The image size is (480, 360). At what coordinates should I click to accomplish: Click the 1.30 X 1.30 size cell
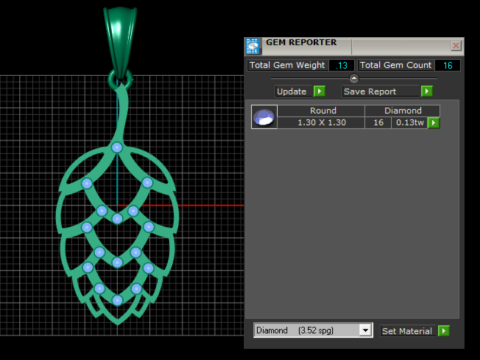(x=321, y=122)
